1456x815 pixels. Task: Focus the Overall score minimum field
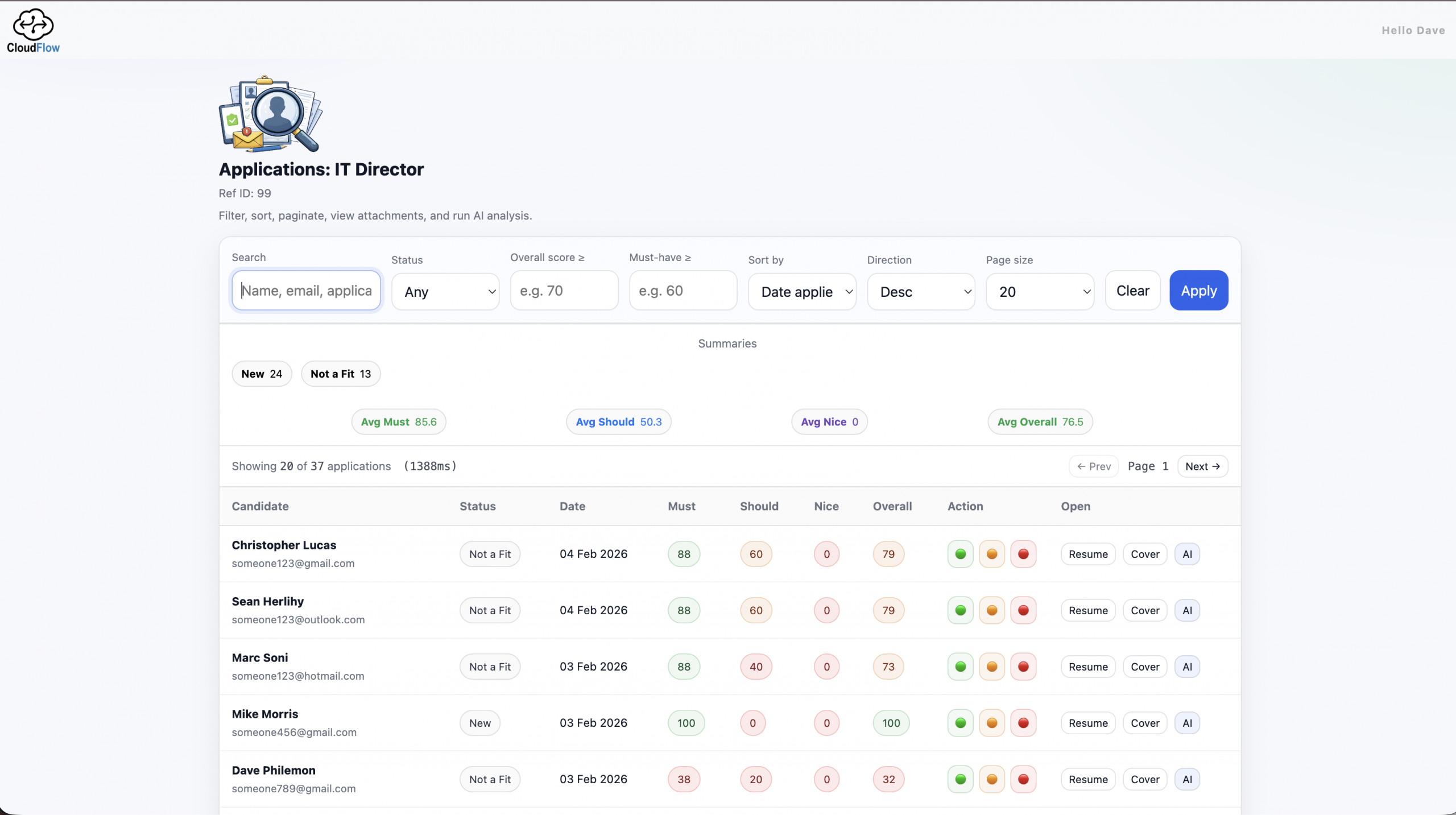tap(564, 291)
